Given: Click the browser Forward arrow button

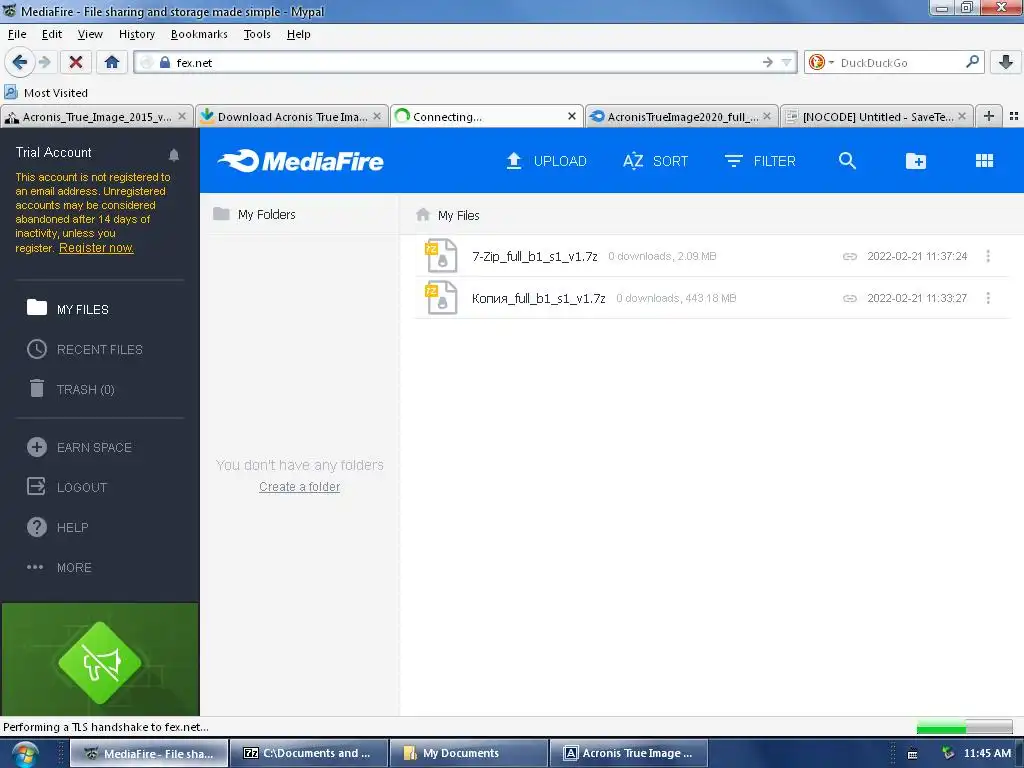Looking at the screenshot, I should 44,62.
